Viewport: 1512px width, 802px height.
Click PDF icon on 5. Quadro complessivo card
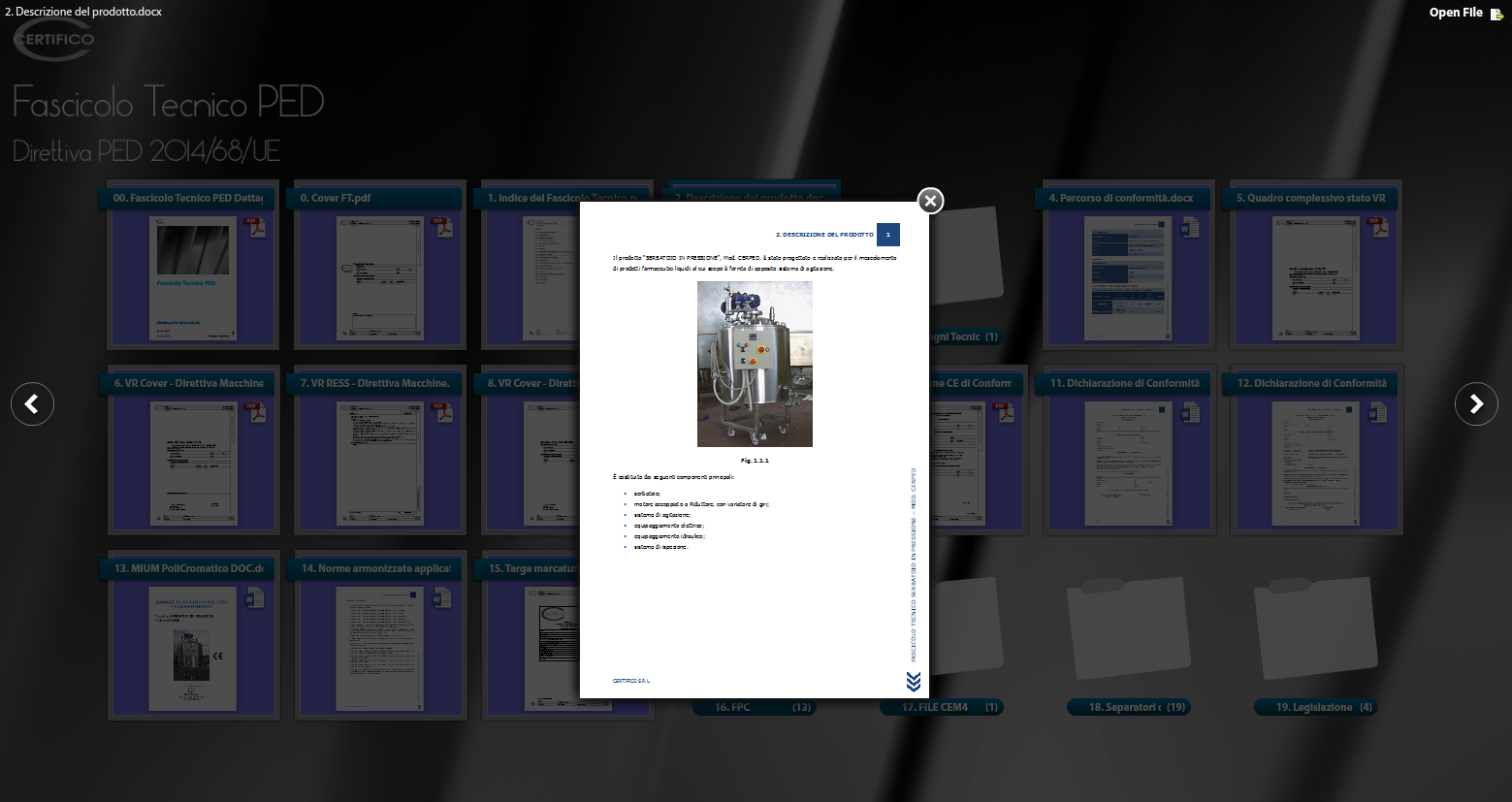click(x=1376, y=227)
